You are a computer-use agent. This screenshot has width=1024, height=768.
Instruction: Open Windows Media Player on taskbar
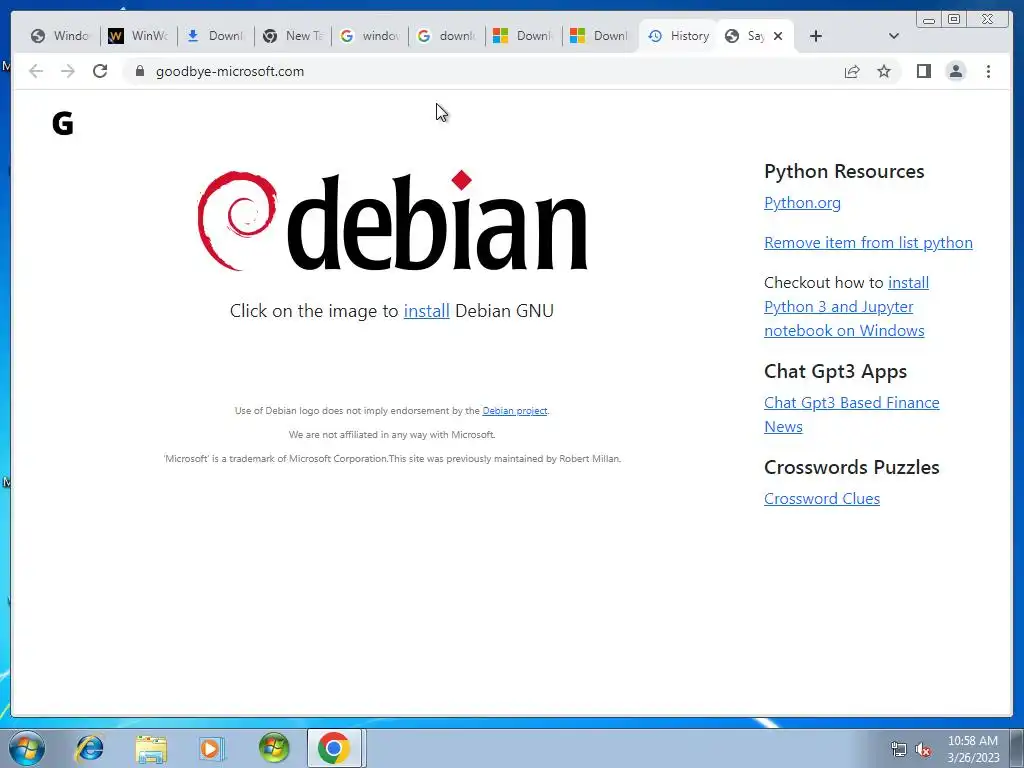tap(212, 748)
